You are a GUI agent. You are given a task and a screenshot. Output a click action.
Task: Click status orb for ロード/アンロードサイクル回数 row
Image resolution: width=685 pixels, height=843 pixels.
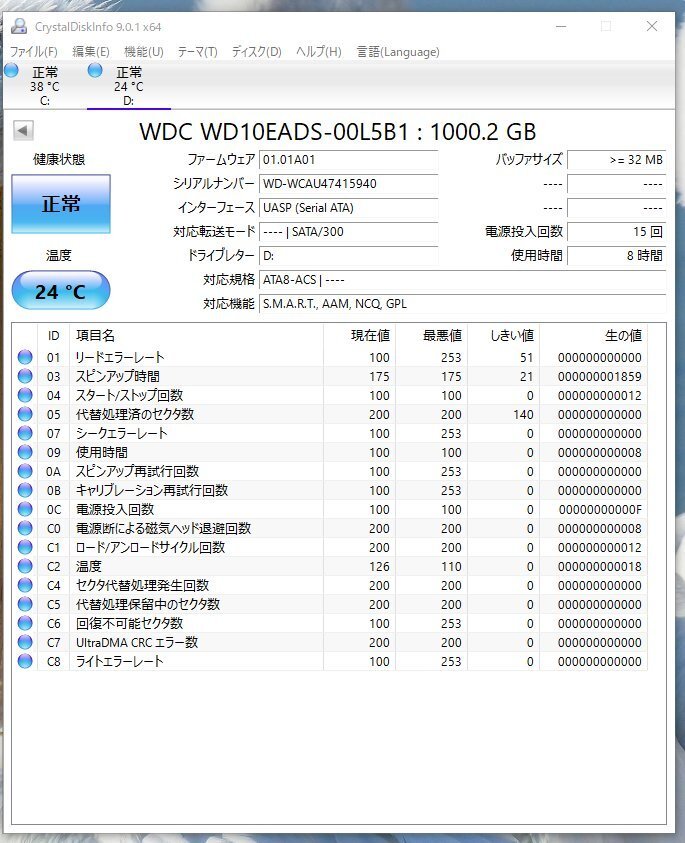pos(25,547)
